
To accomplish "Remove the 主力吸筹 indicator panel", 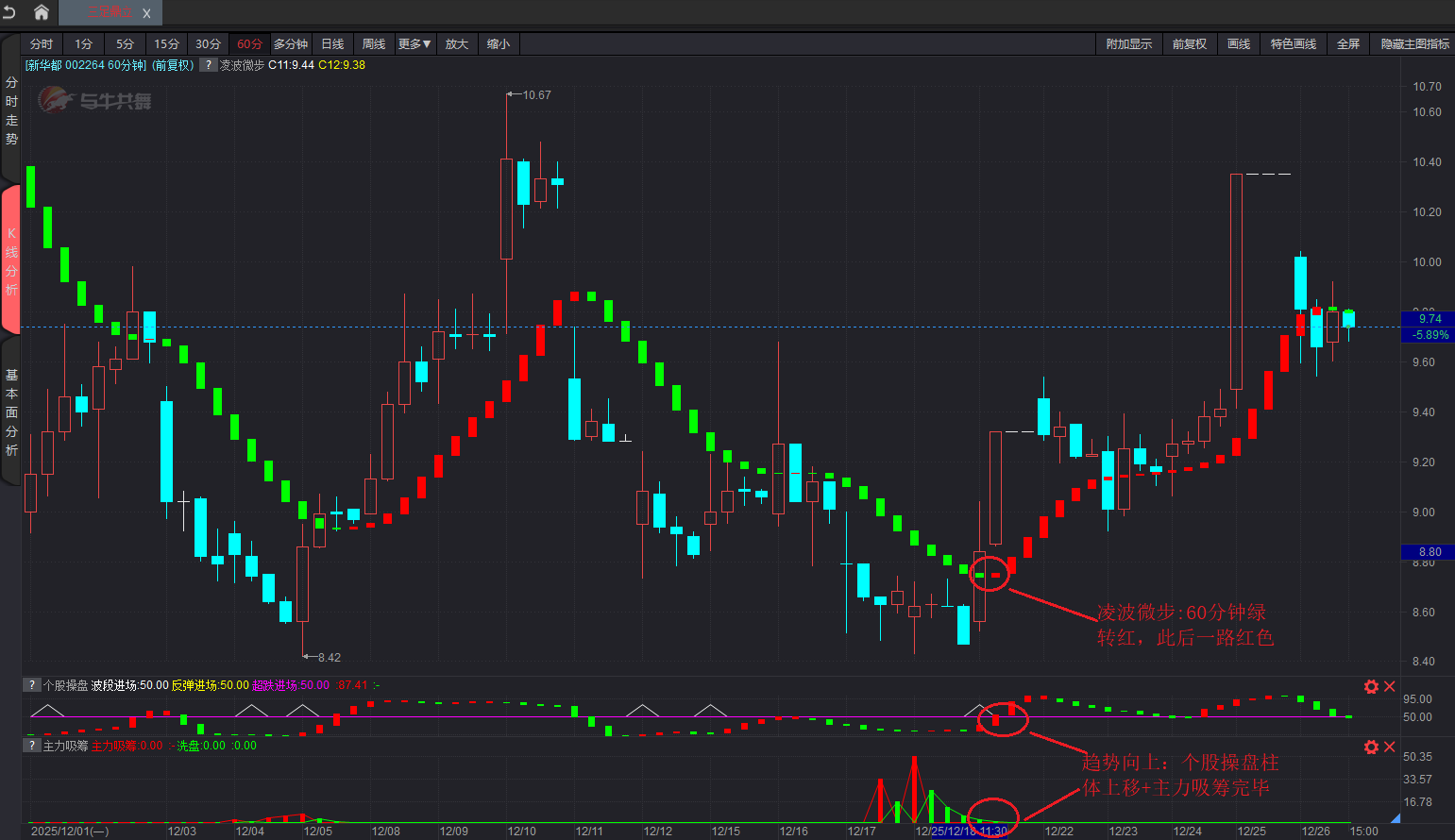I will pyautogui.click(x=1390, y=747).
